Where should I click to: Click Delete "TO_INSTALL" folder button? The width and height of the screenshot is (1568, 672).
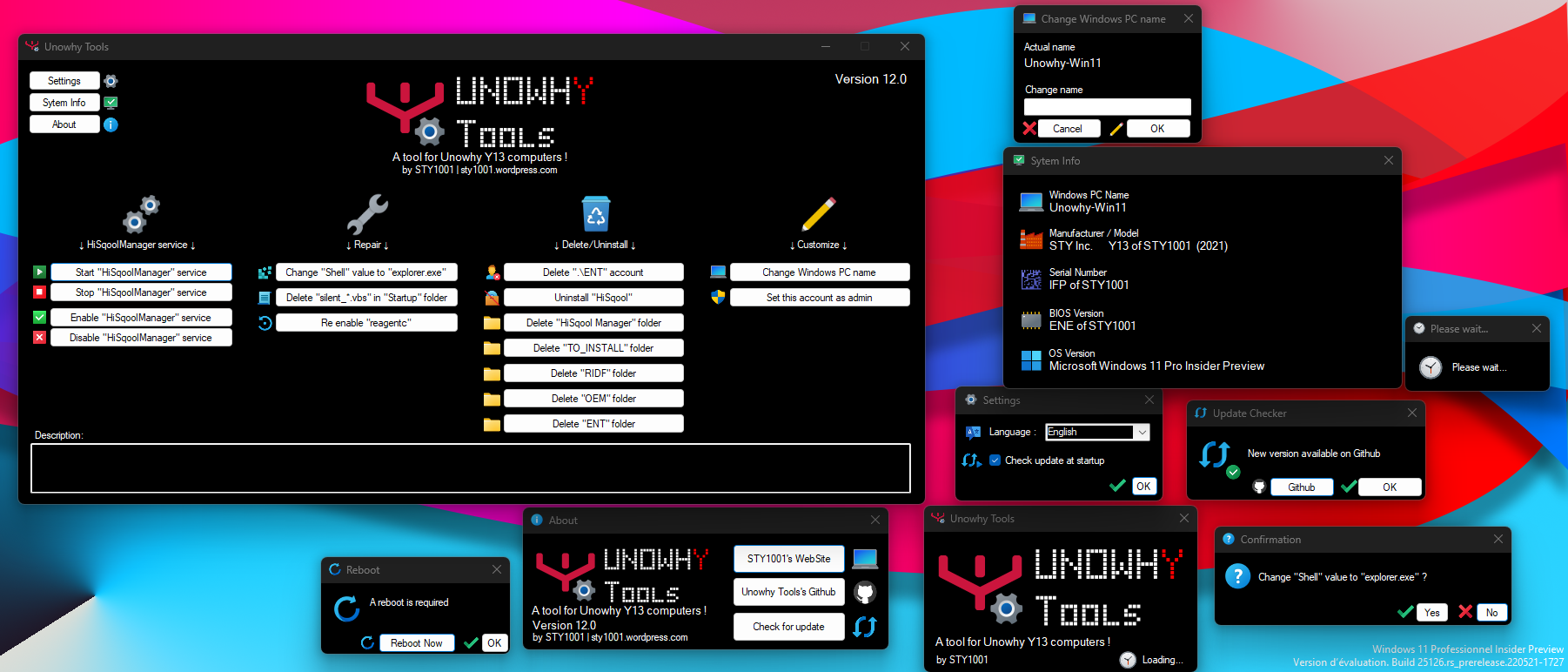(593, 348)
